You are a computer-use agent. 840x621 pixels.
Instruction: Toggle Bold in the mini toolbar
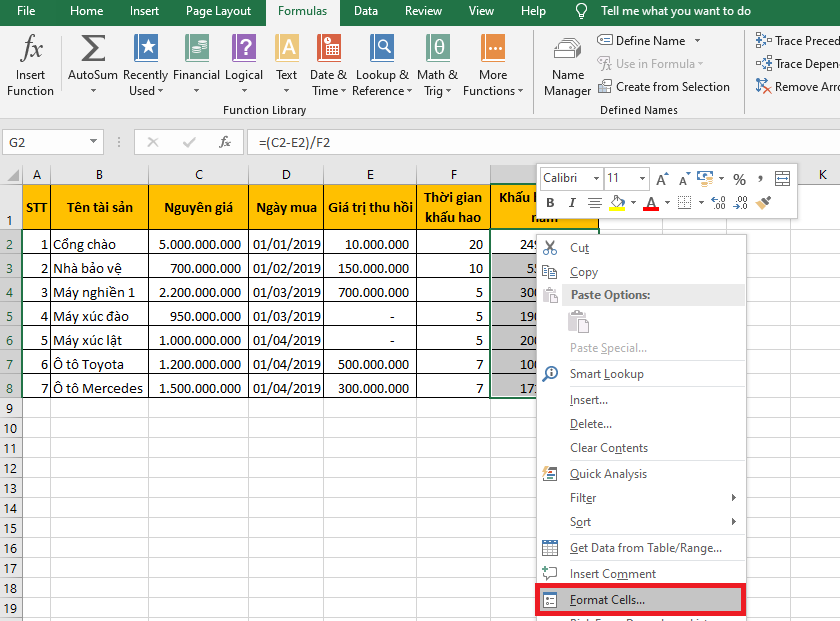[x=549, y=203]
